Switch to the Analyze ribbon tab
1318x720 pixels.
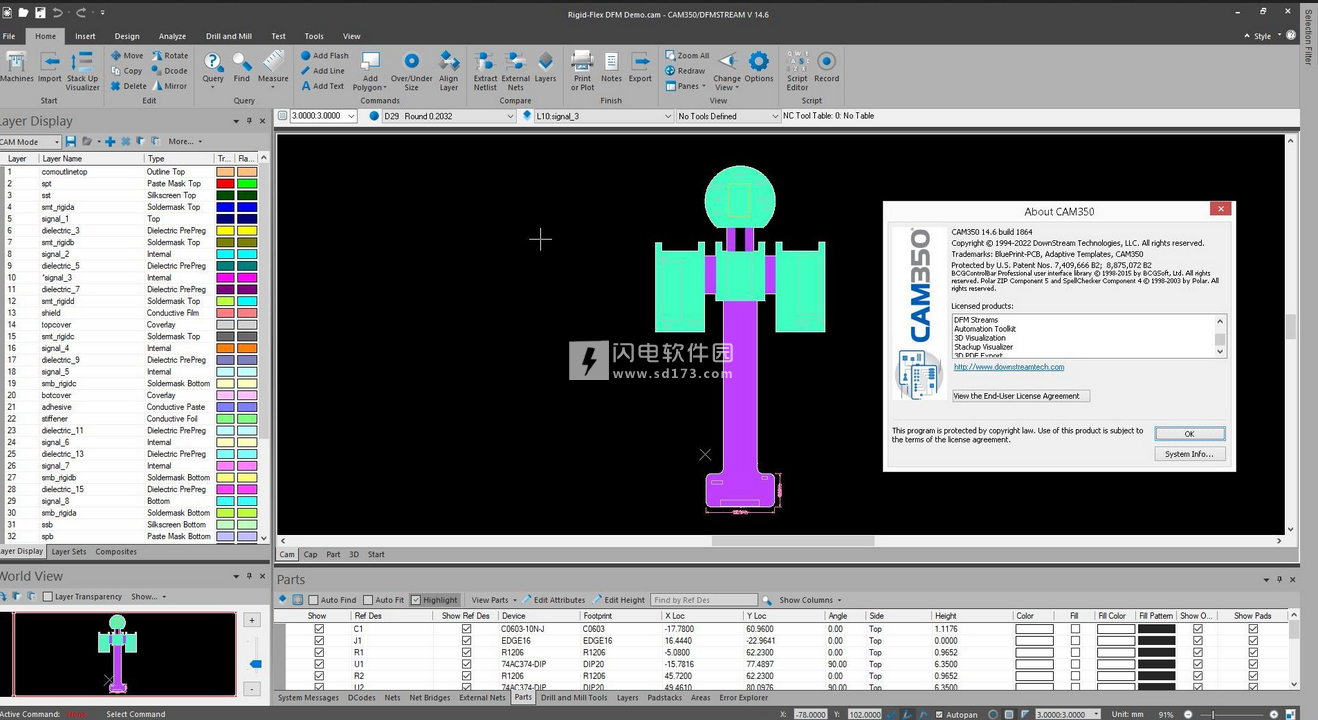[x=172, y=36]
